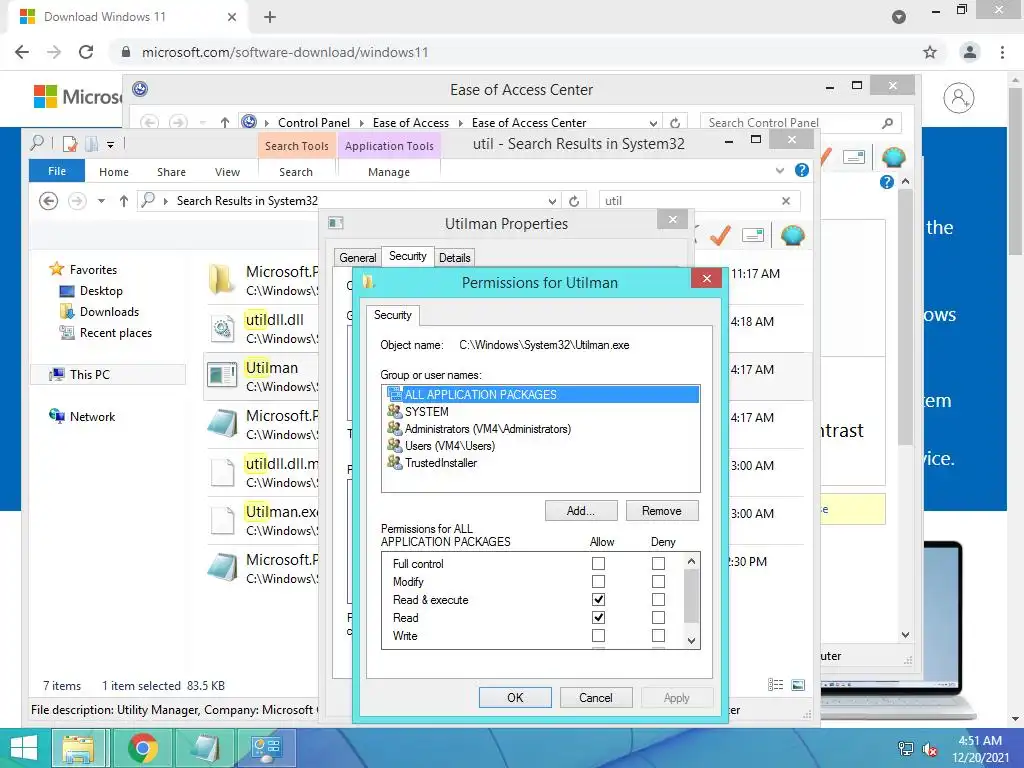Cancel the Permissions dialog
The width and height of the screenshot is (1024, 768).
[x=596, y=697]
